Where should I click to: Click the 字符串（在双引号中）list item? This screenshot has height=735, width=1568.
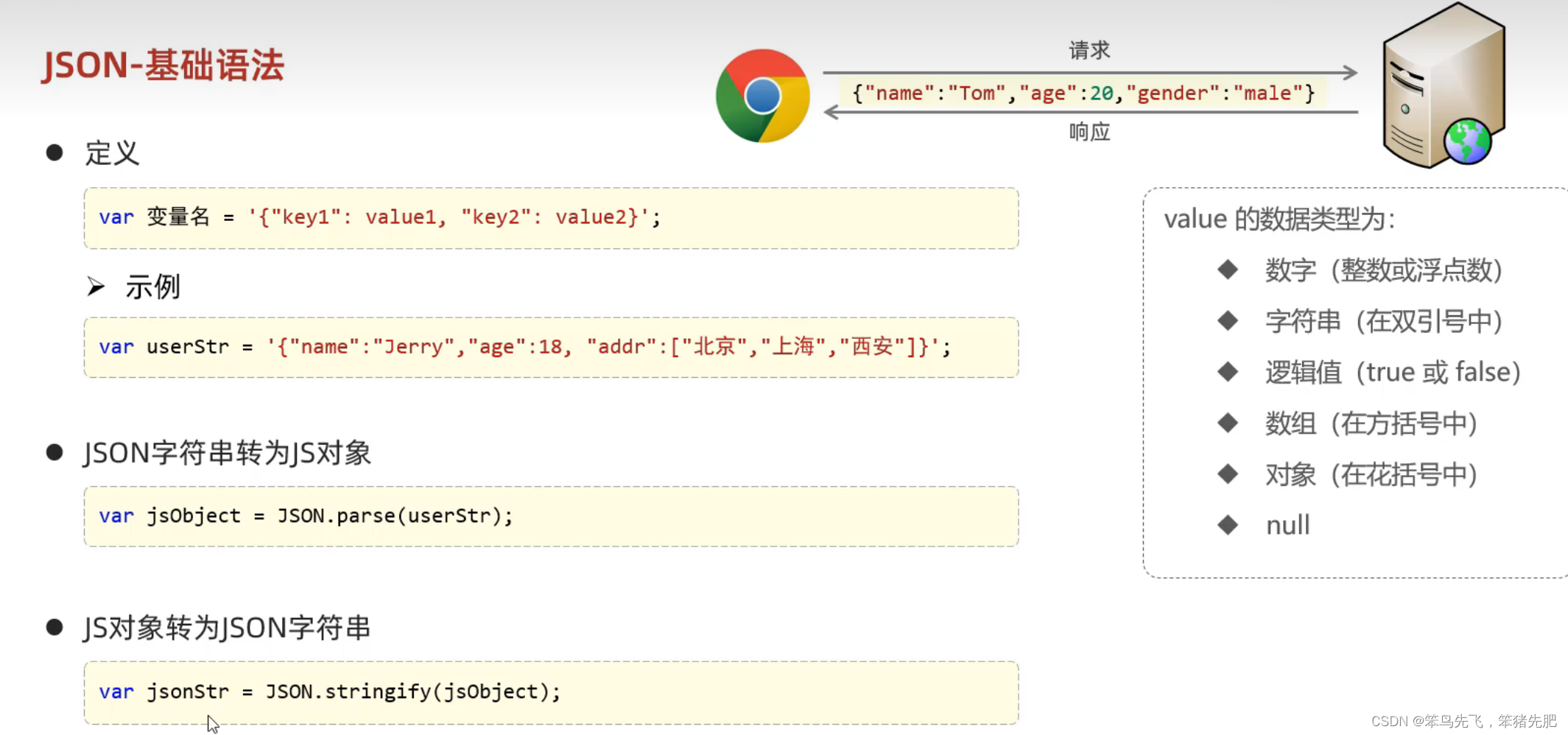[x=1384, y=321]
